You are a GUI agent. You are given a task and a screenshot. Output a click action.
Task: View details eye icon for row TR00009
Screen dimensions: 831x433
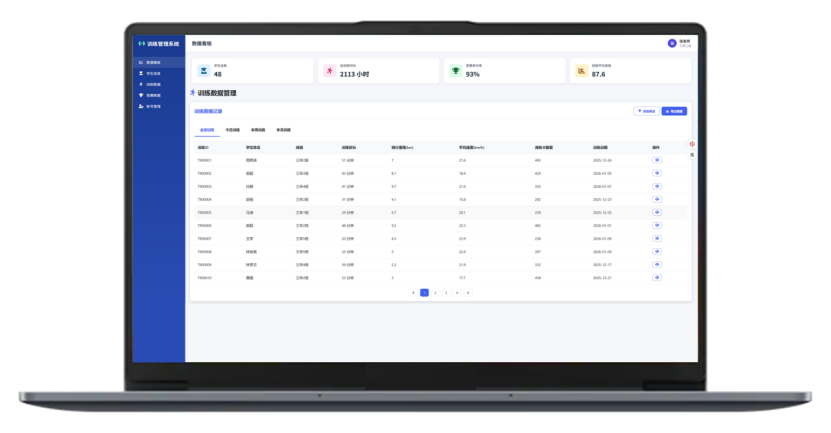657,264
